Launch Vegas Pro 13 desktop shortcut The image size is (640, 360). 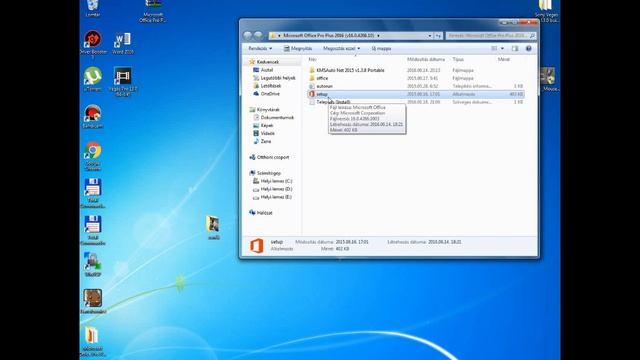tap(123, 82)
